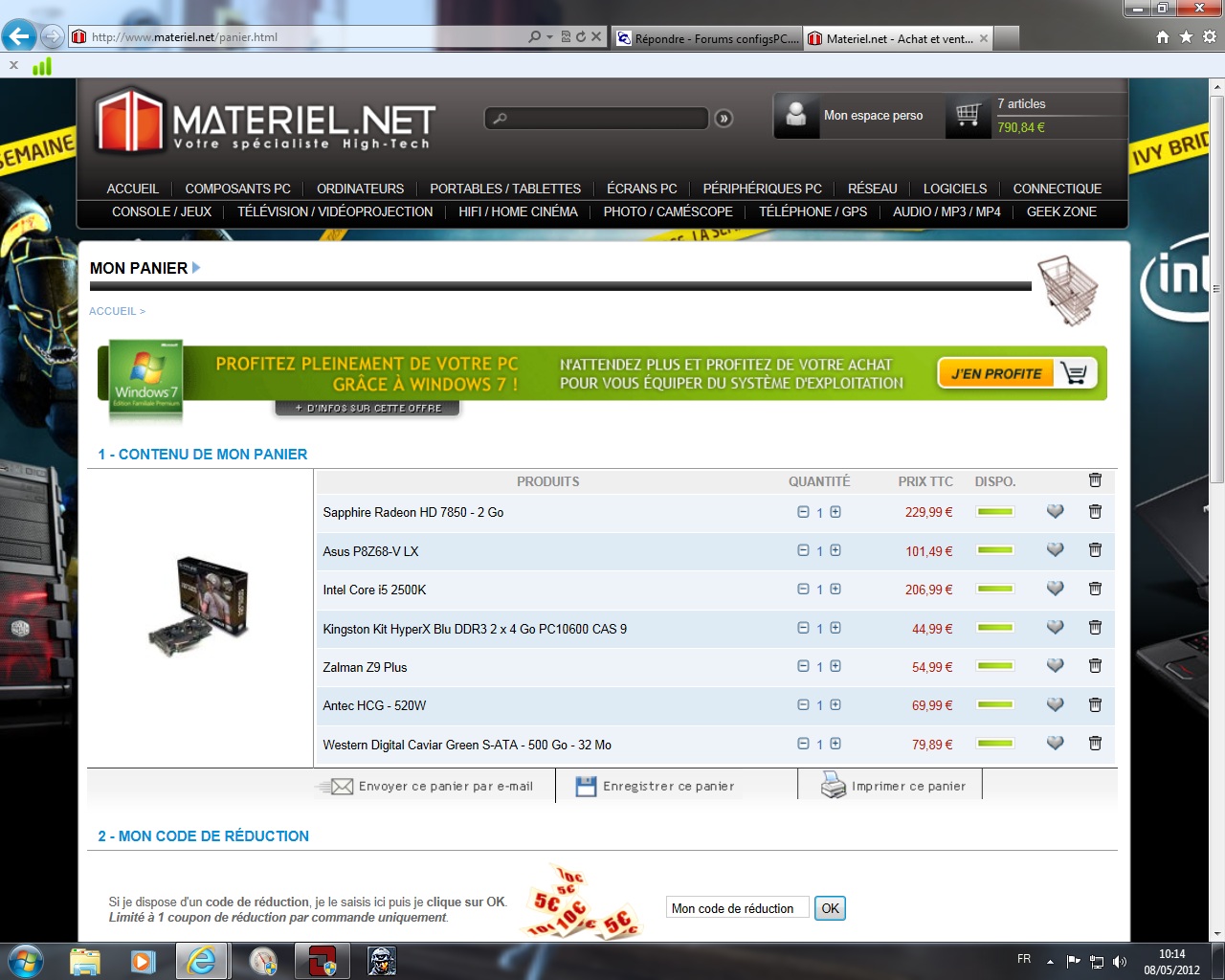
Task: Click the shopping cart icon in header
Action: click(968, 116)
